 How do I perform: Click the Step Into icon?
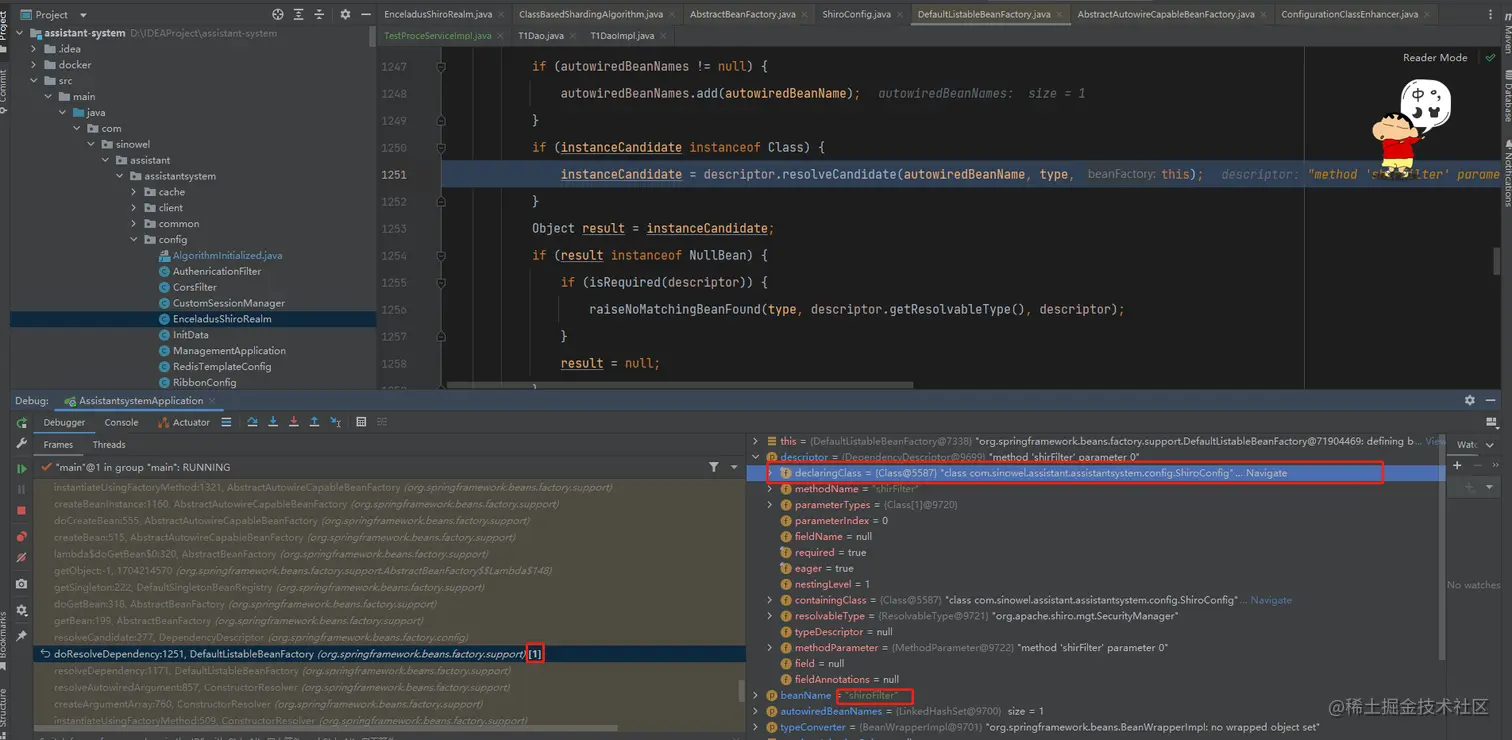pos(273,422)
